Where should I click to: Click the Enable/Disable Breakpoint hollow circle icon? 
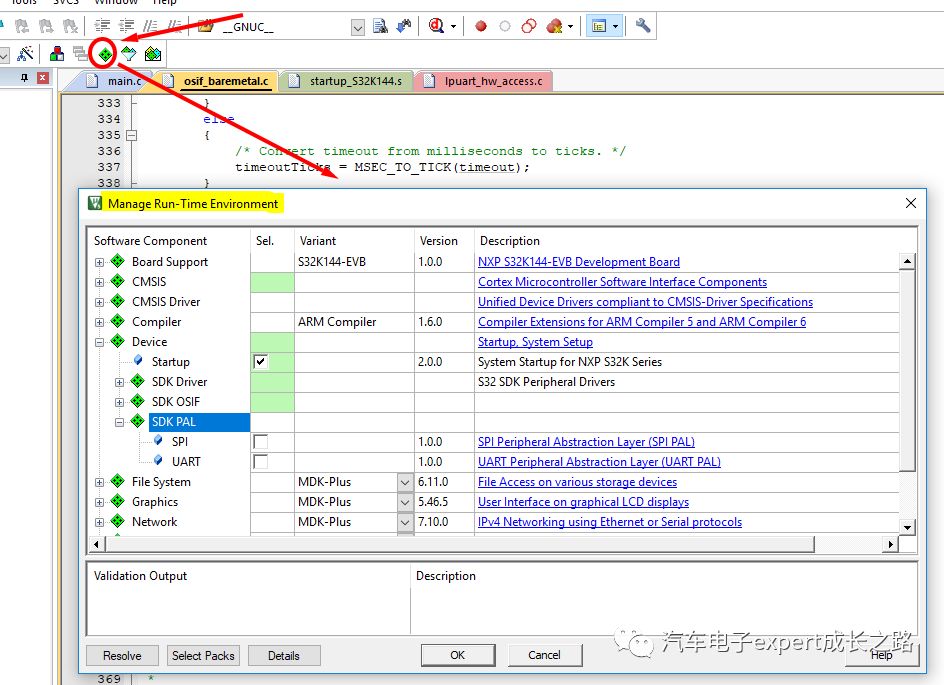point(505,26)
